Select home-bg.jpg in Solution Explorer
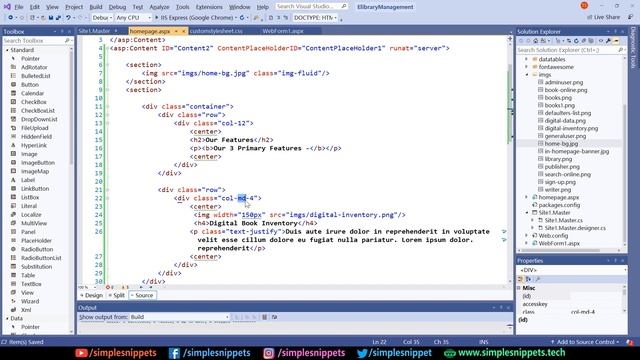The height and width of the screenshot is (360, 640). (561, 144)
